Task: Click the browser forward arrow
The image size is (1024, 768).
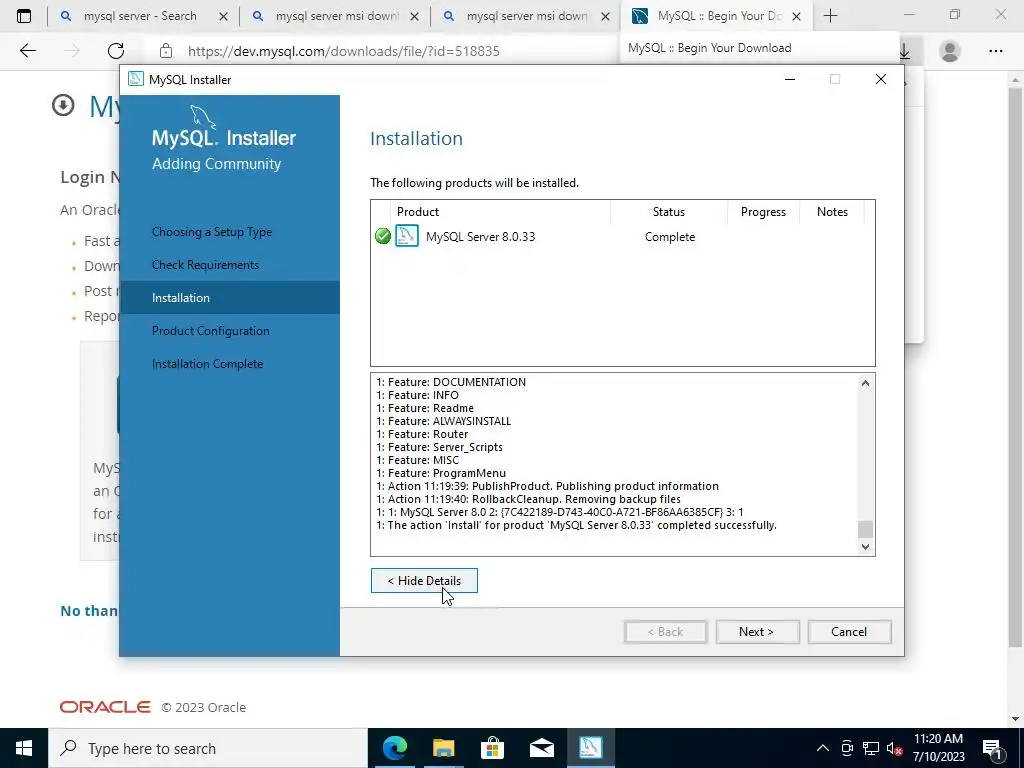Action: tap(72, 50)
